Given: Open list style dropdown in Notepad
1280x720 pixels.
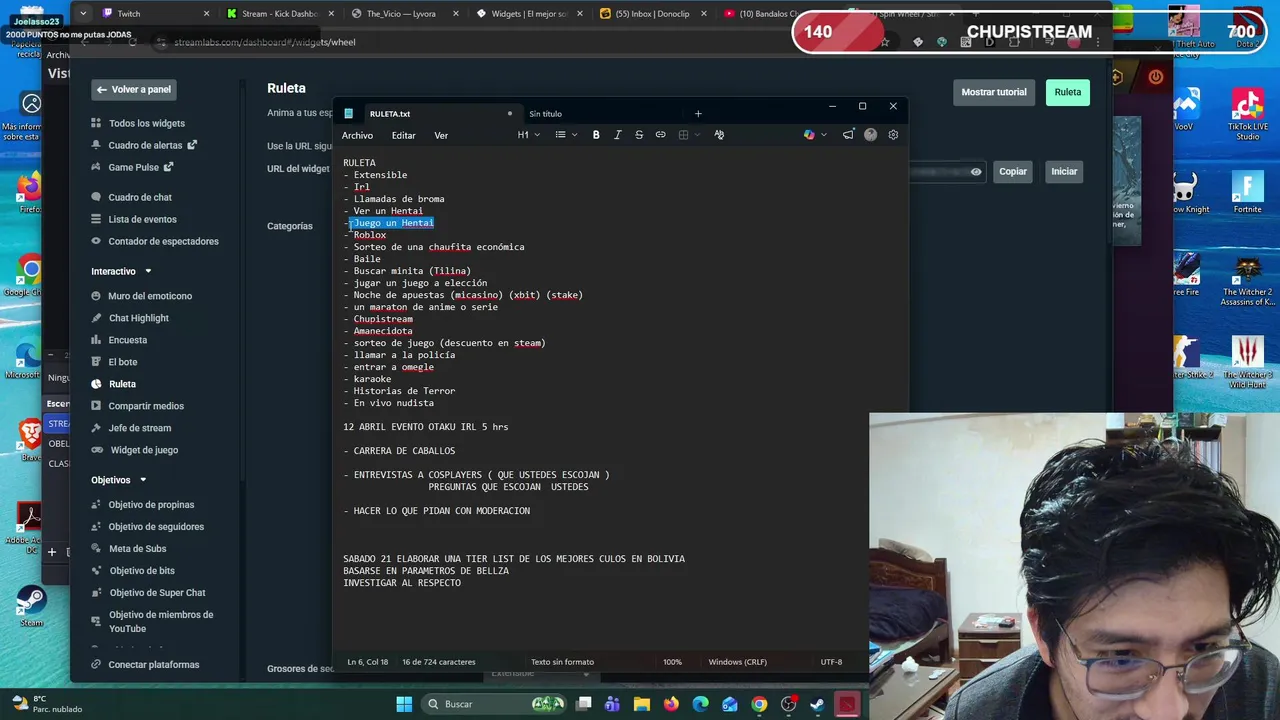Looking at the screenshot, I should click(566, 135).
